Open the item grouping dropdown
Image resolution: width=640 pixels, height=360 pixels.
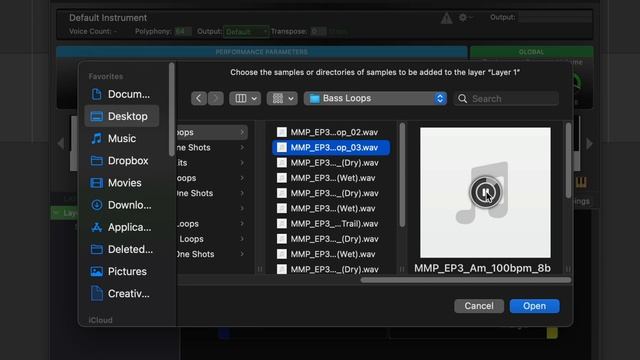click(282, 98)
